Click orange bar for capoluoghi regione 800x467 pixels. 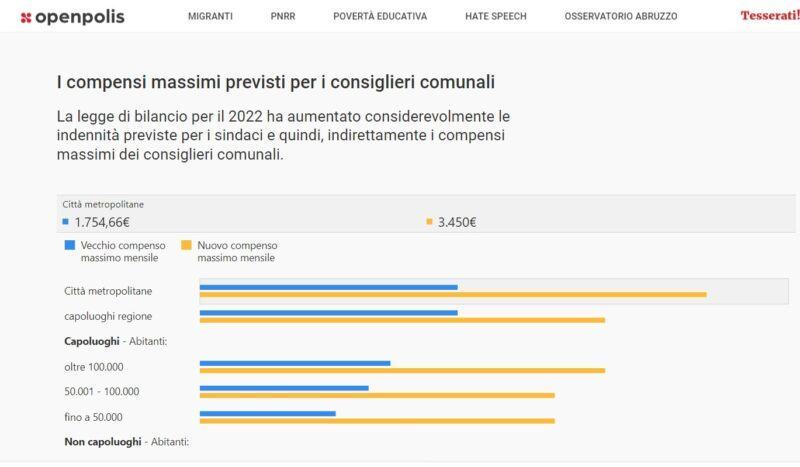click(402, 320)
